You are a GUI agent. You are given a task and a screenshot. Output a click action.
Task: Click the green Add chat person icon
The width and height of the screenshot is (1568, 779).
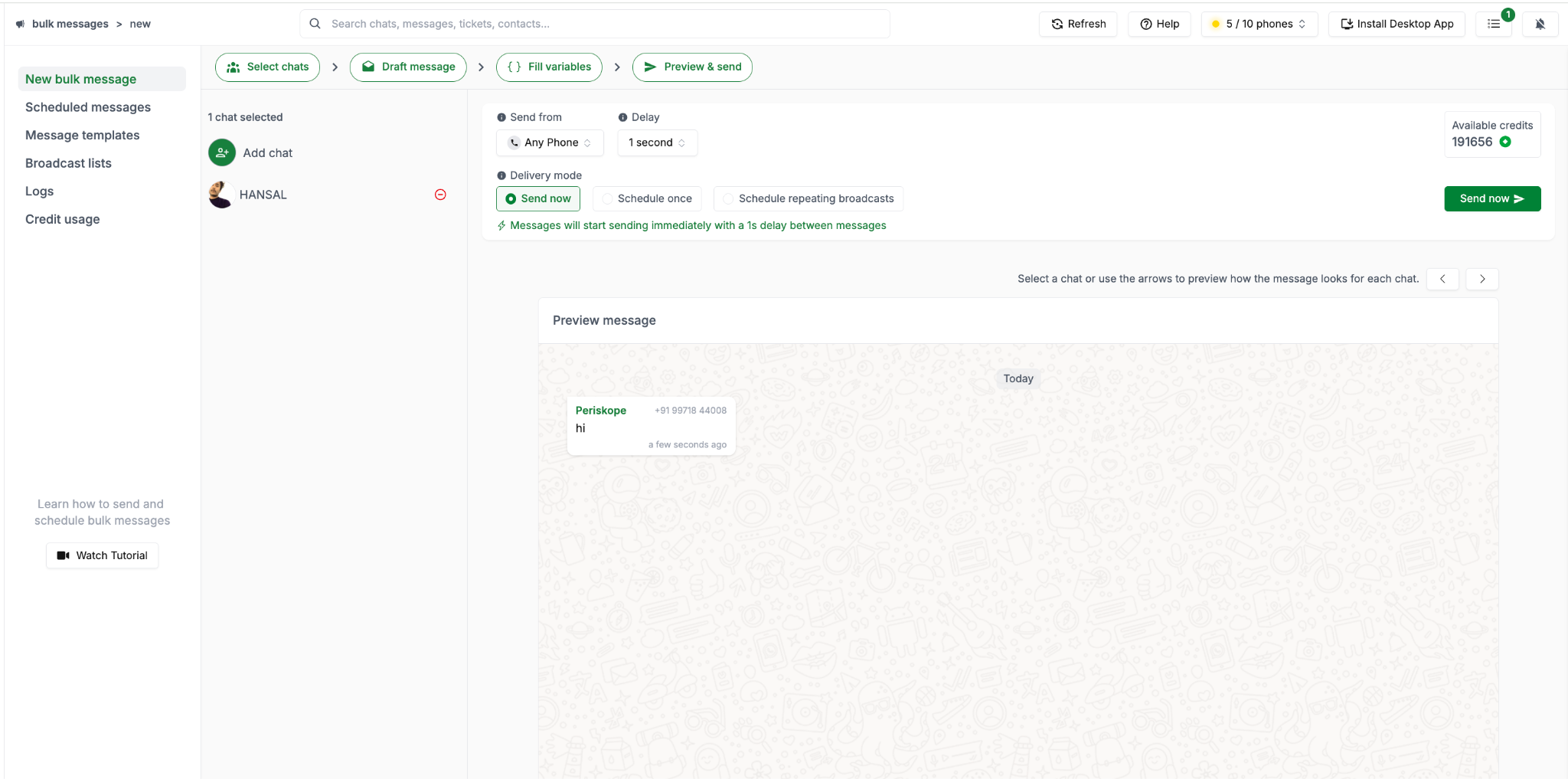[222, 152]
